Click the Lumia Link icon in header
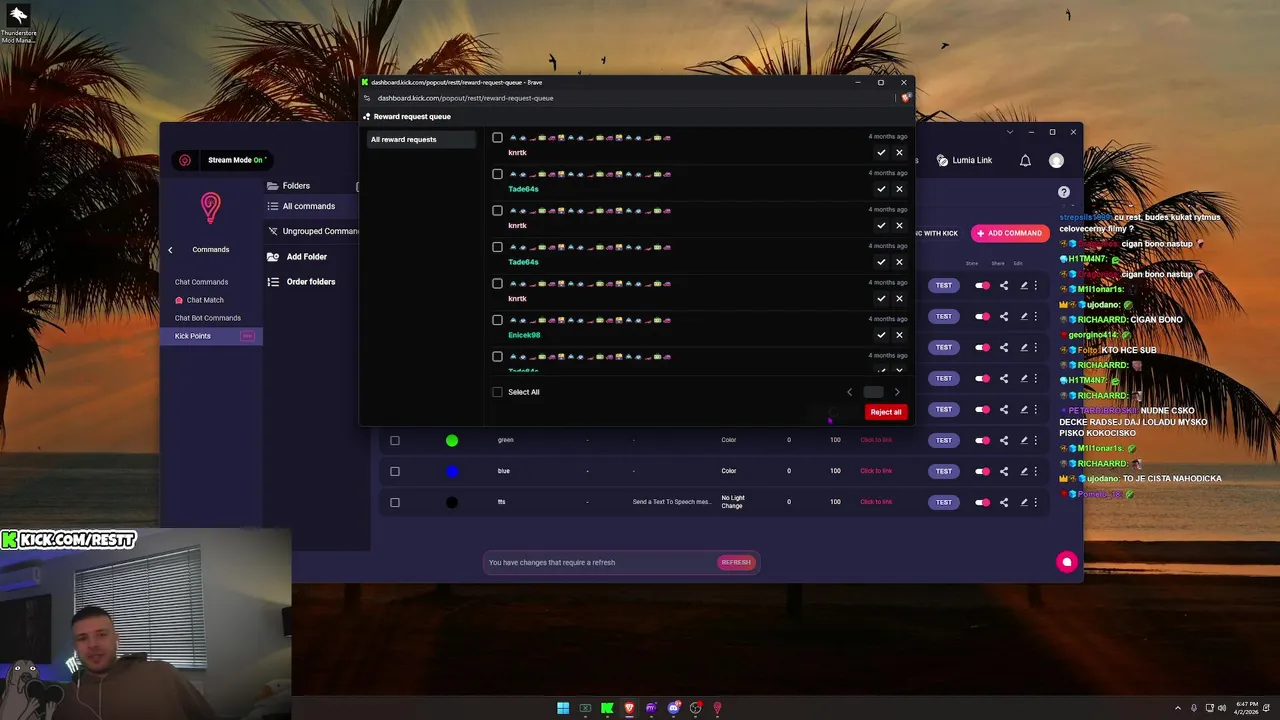Viewport: 1280px width, 720px height. [942, 160]
